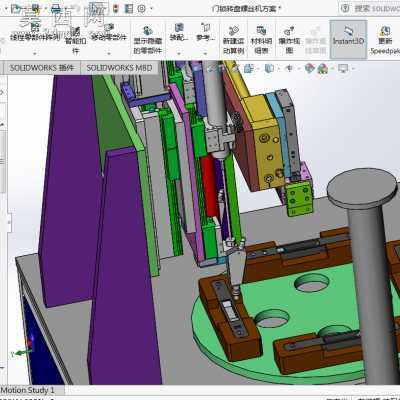This screenshot has height=400, width=400.
Task: Click the help question mark icon
Action: [x=345, y=8]
